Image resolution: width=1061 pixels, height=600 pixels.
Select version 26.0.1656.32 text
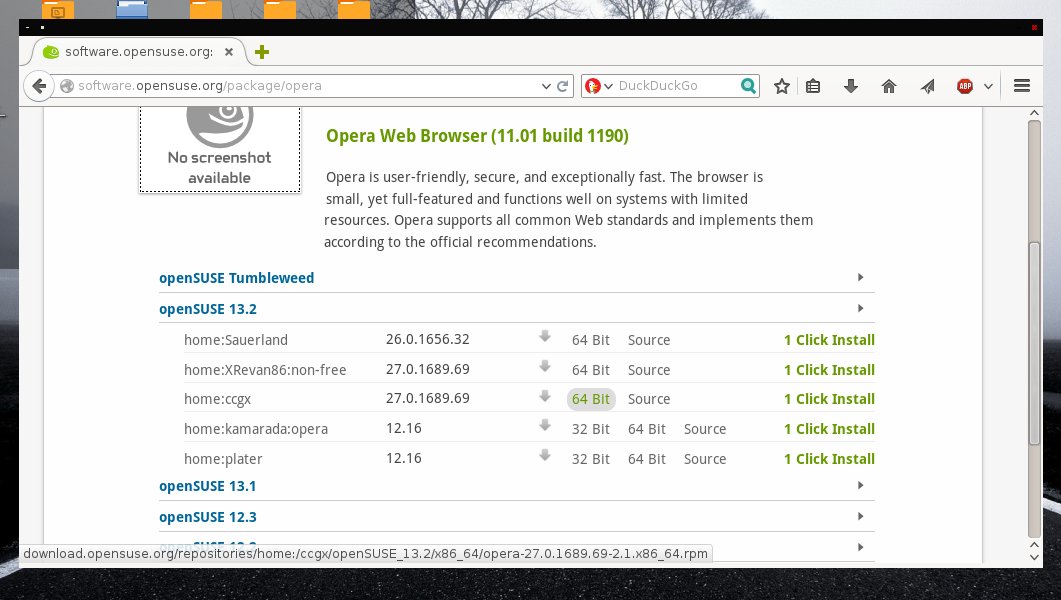click(x=428, y=340)
